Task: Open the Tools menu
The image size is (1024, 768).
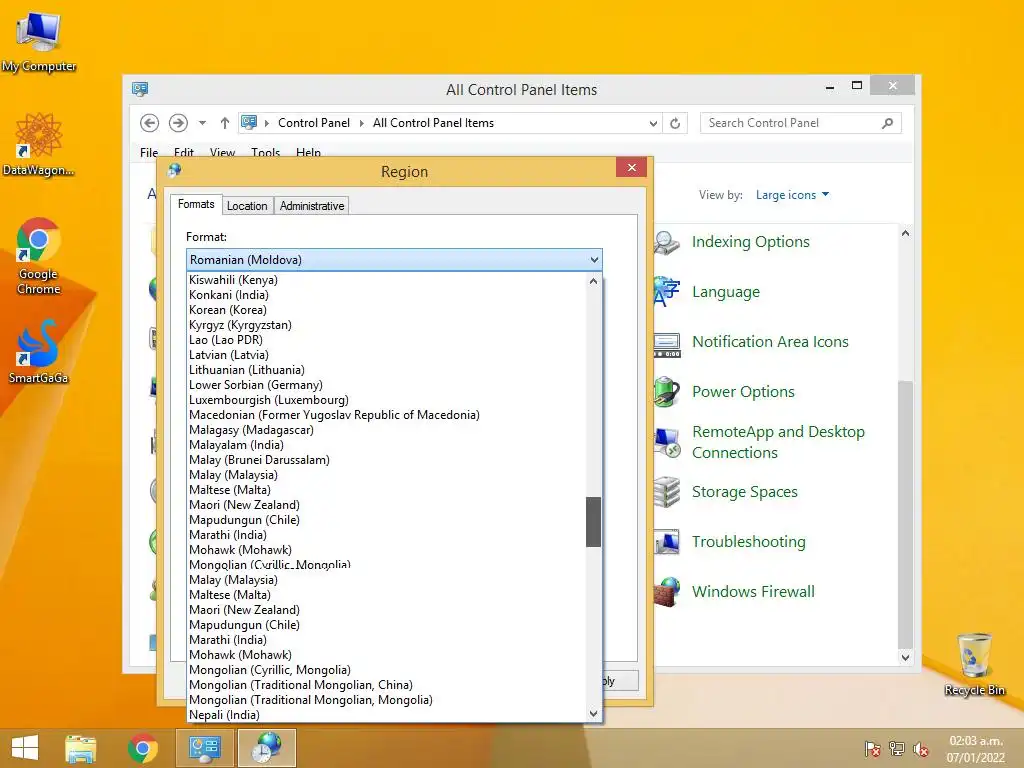Action: (x=265, y=153)
